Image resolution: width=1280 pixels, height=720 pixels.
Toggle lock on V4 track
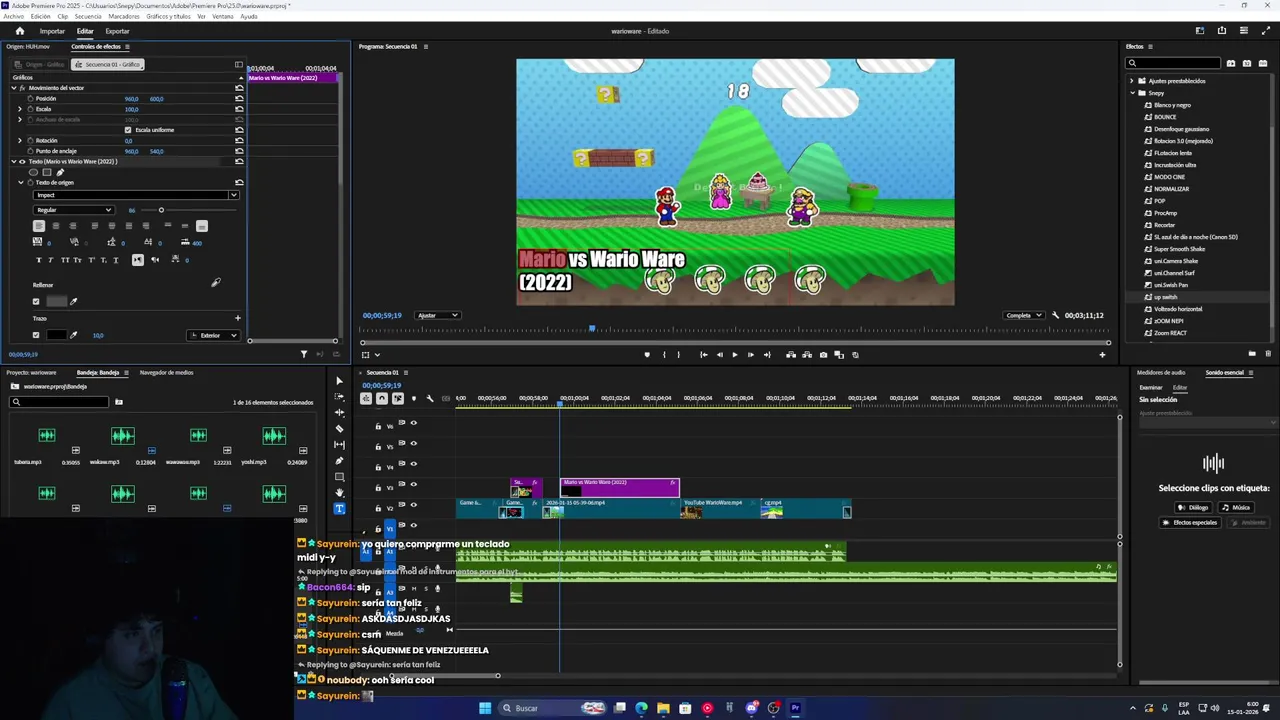point(378,467)
